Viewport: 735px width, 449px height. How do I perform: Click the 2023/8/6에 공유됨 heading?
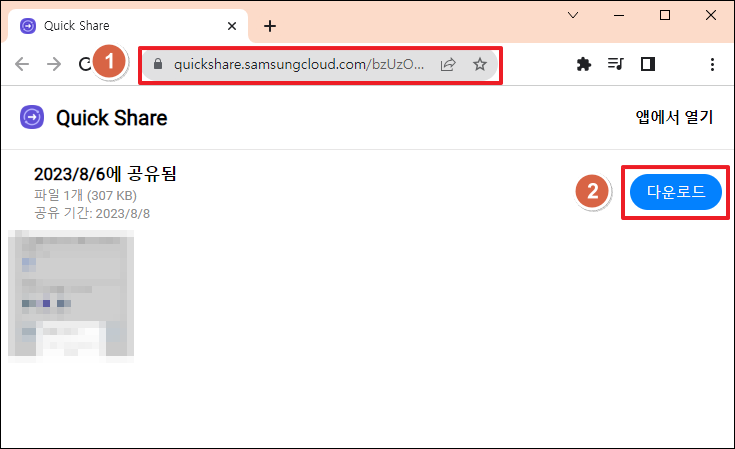point(105,174)
